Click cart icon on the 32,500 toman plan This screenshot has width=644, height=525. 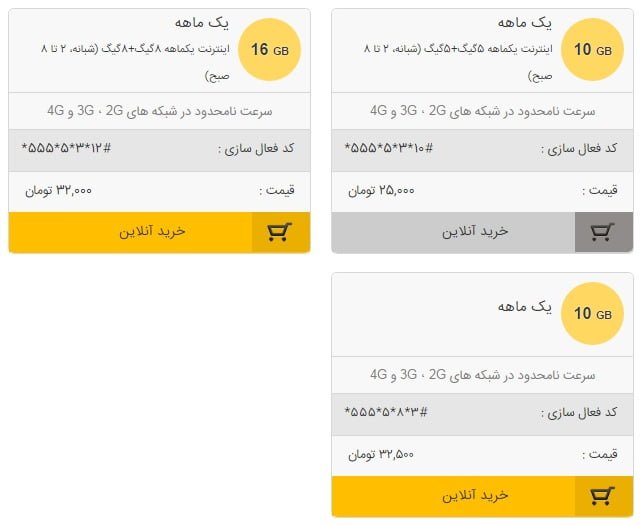(603, 496)
